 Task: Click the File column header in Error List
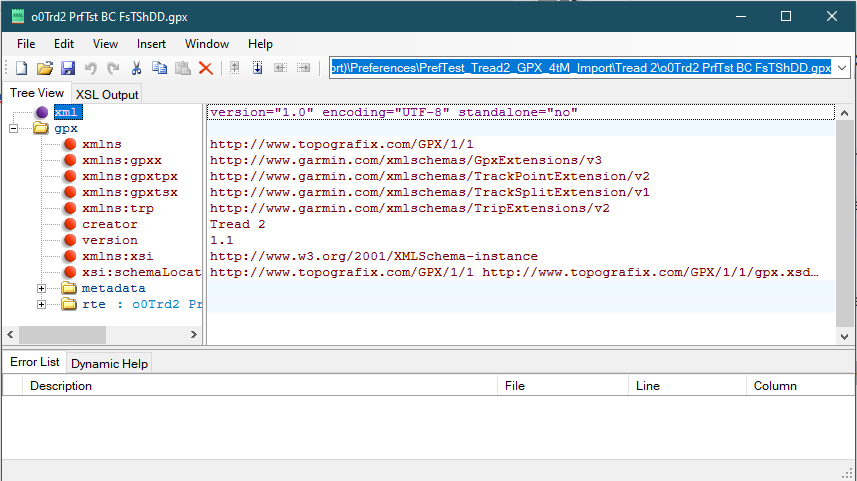point(563,385)
